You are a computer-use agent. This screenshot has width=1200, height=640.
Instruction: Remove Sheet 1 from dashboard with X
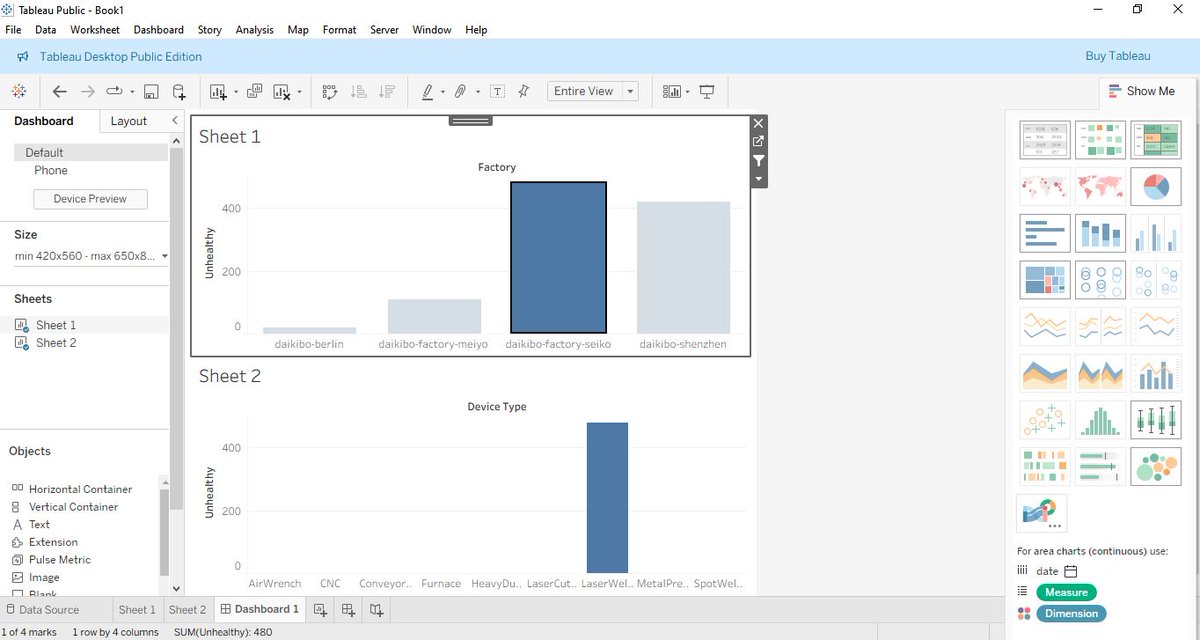[x=758, y=123]
